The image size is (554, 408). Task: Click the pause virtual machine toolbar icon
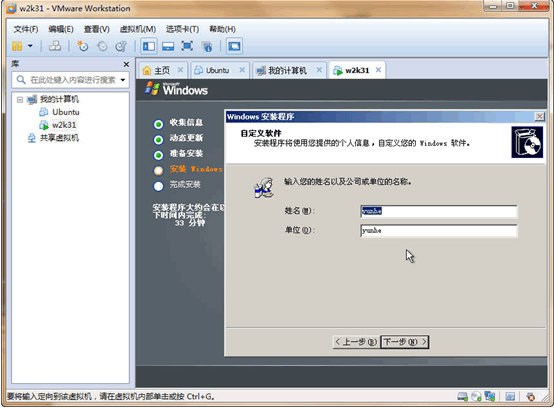17,46
